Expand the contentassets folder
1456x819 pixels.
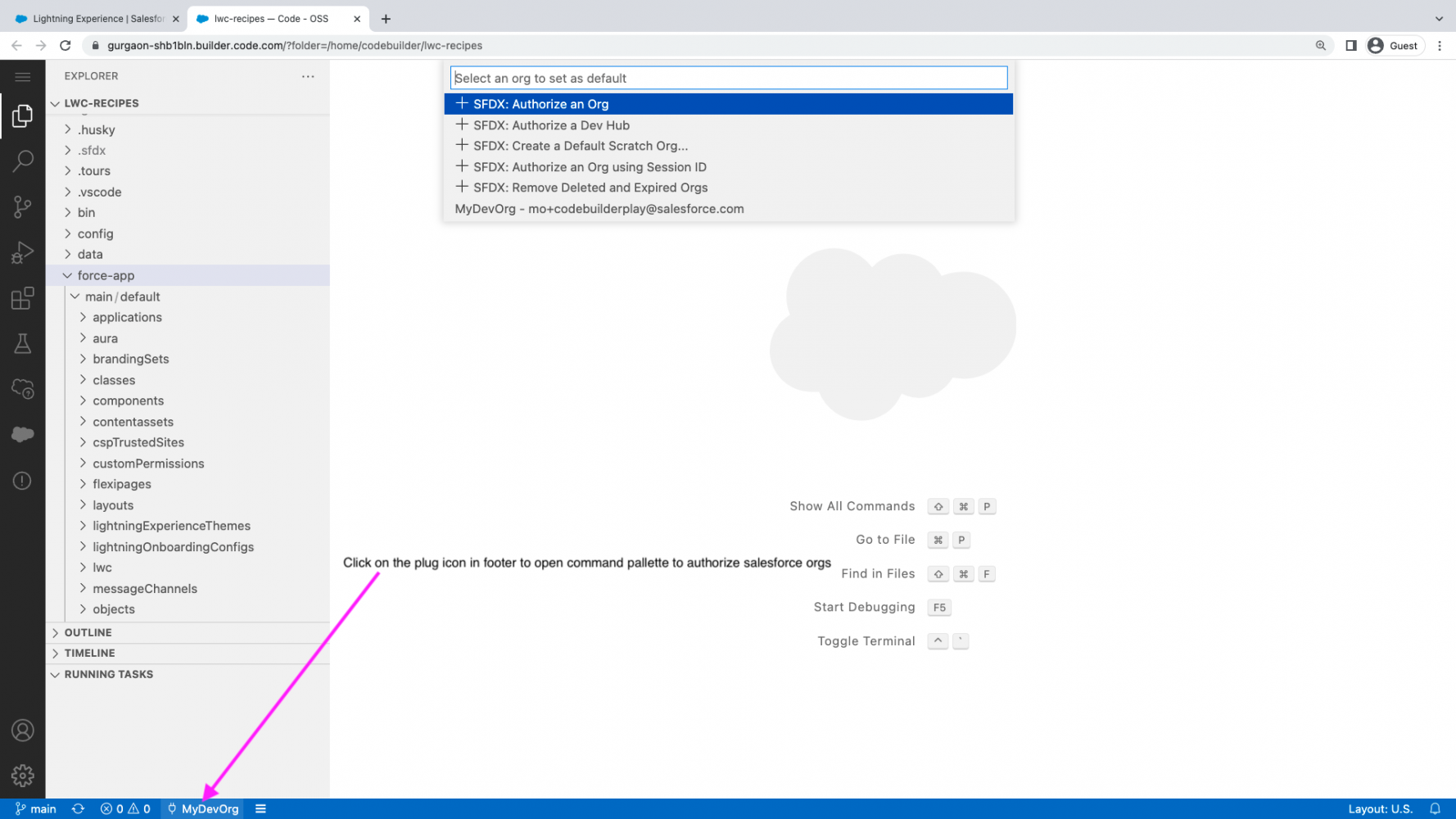click(x=188, y=422)
